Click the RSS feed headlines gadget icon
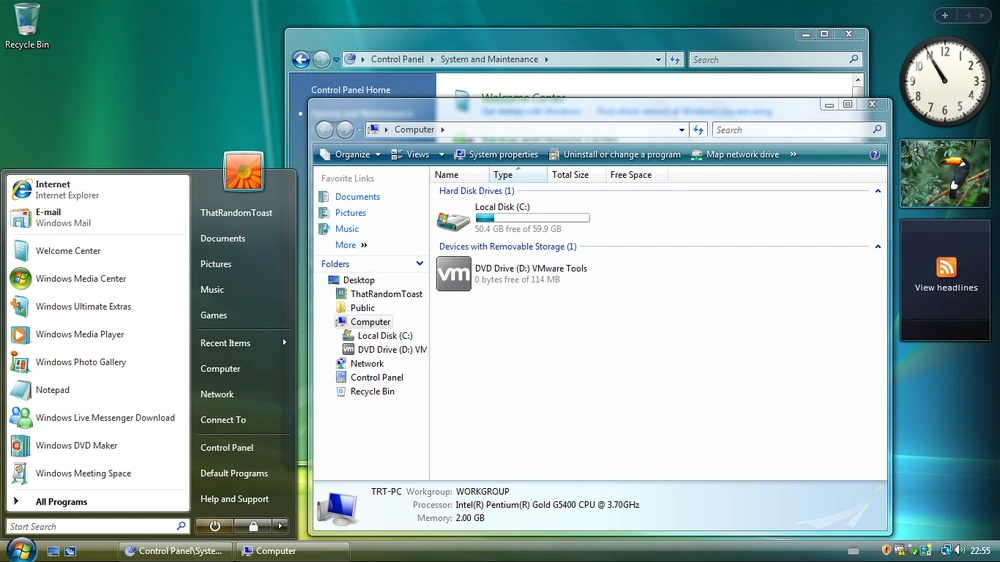 [946, 267]
